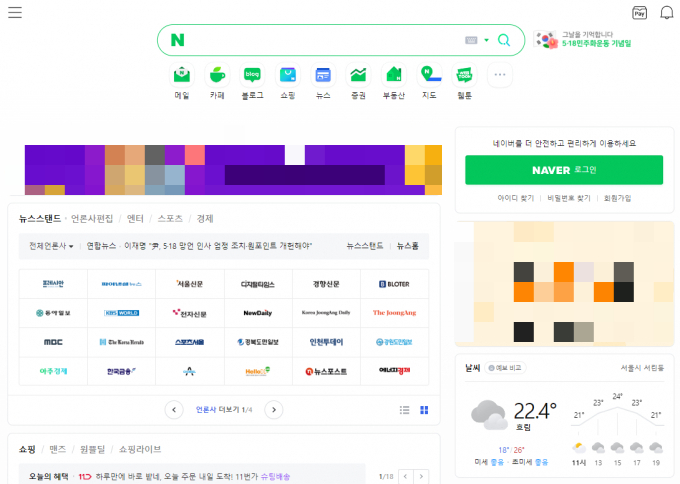The width and height of the screenshot is (680, 484).
Task: Open the 회원가입 link
Action: pyautogui.click(x=617, y=198)
